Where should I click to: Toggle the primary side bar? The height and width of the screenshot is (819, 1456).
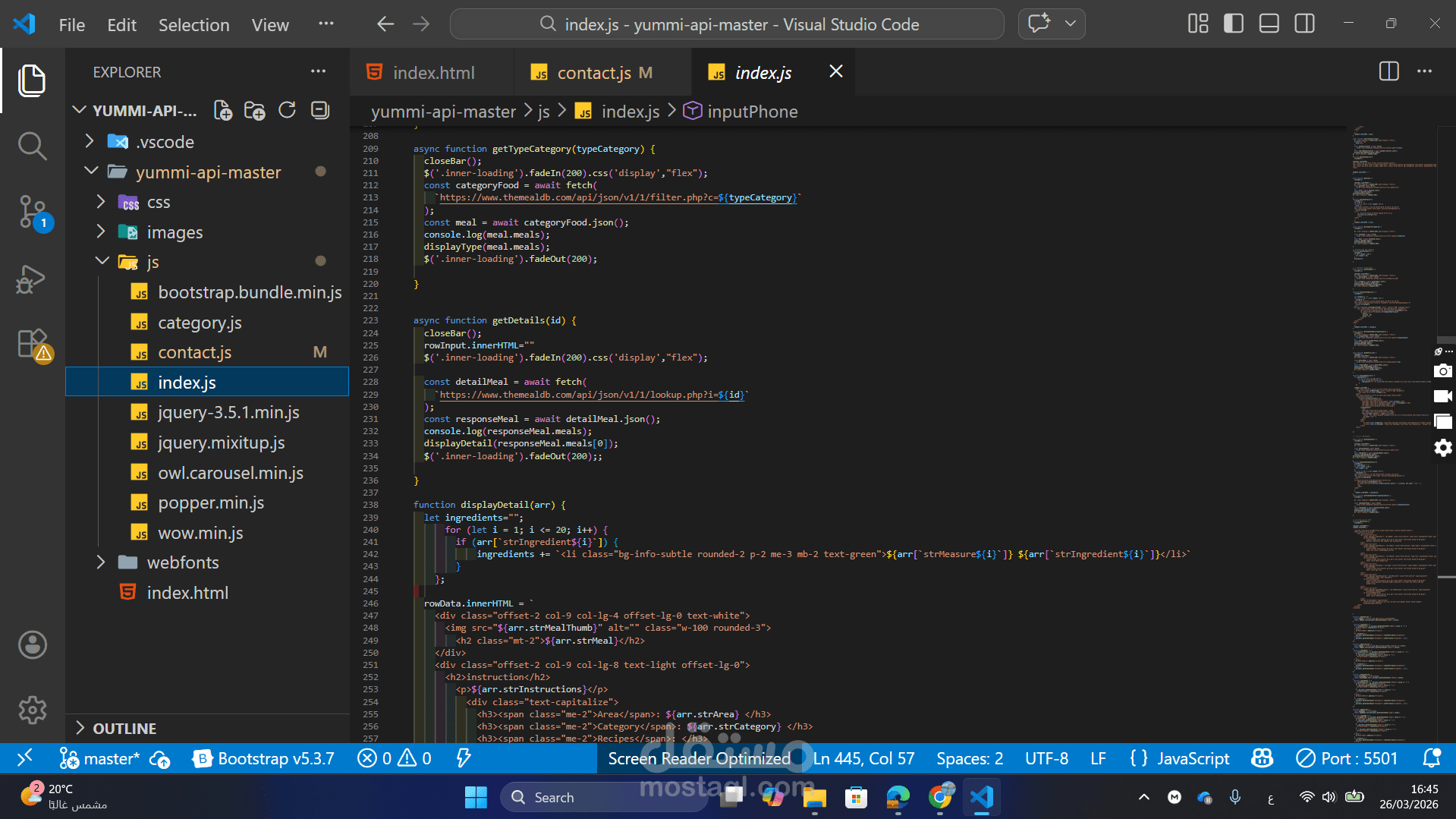click(x=1234, y=24)
